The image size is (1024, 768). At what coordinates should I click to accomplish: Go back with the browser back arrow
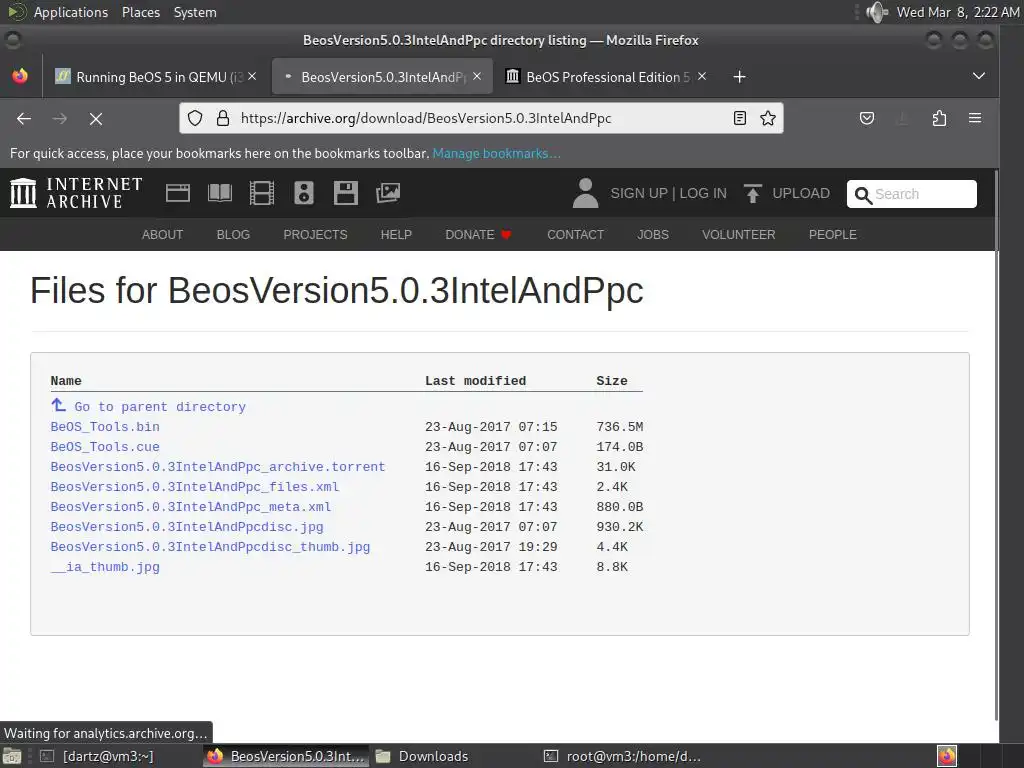pos(24,119)
